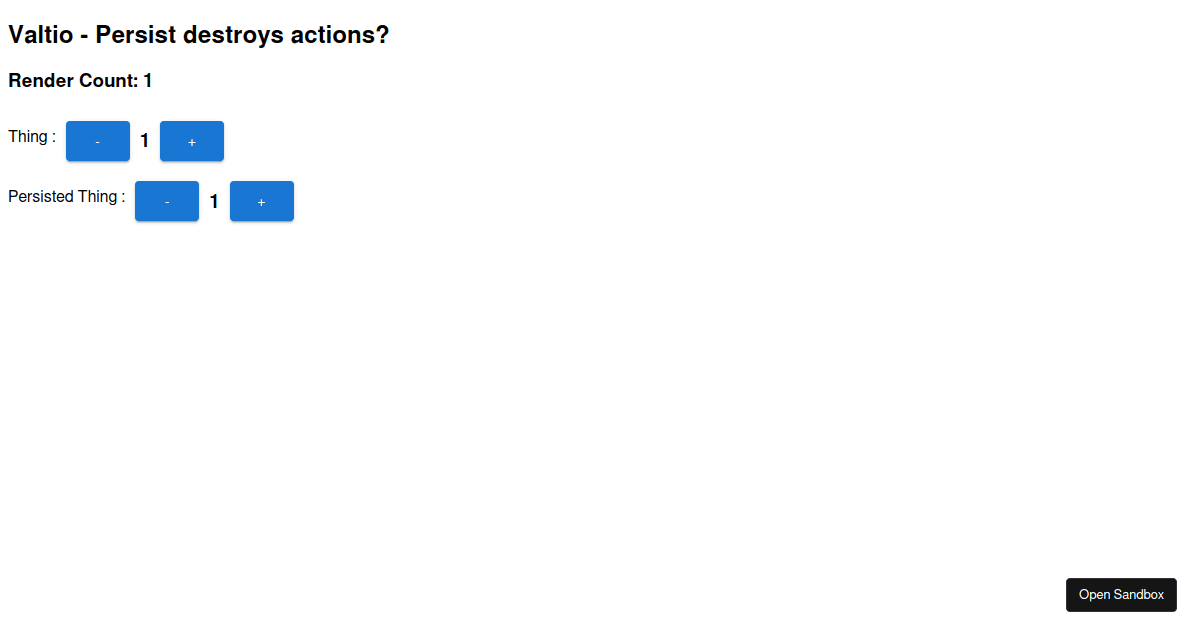This screenshot has width=1200, height=630.
Task: Click the word "Count:" in the subheading
Action: point(108,81)
